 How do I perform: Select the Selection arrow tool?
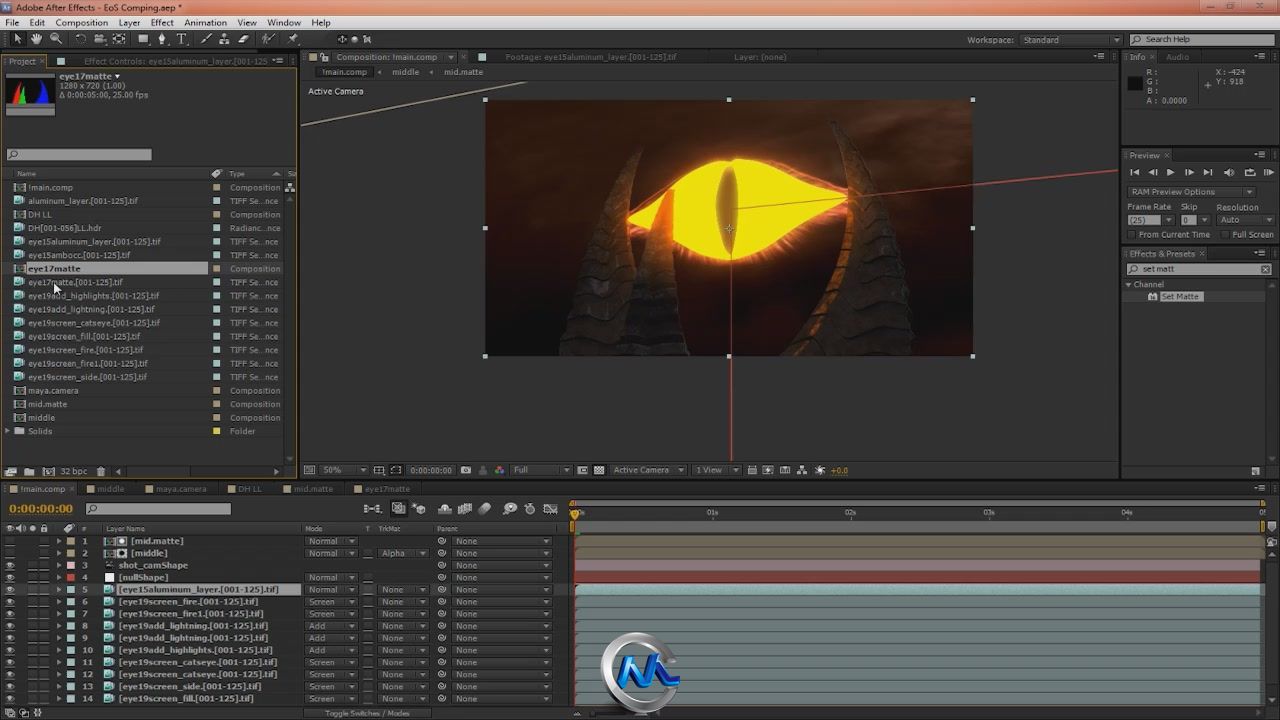point(17,39)
